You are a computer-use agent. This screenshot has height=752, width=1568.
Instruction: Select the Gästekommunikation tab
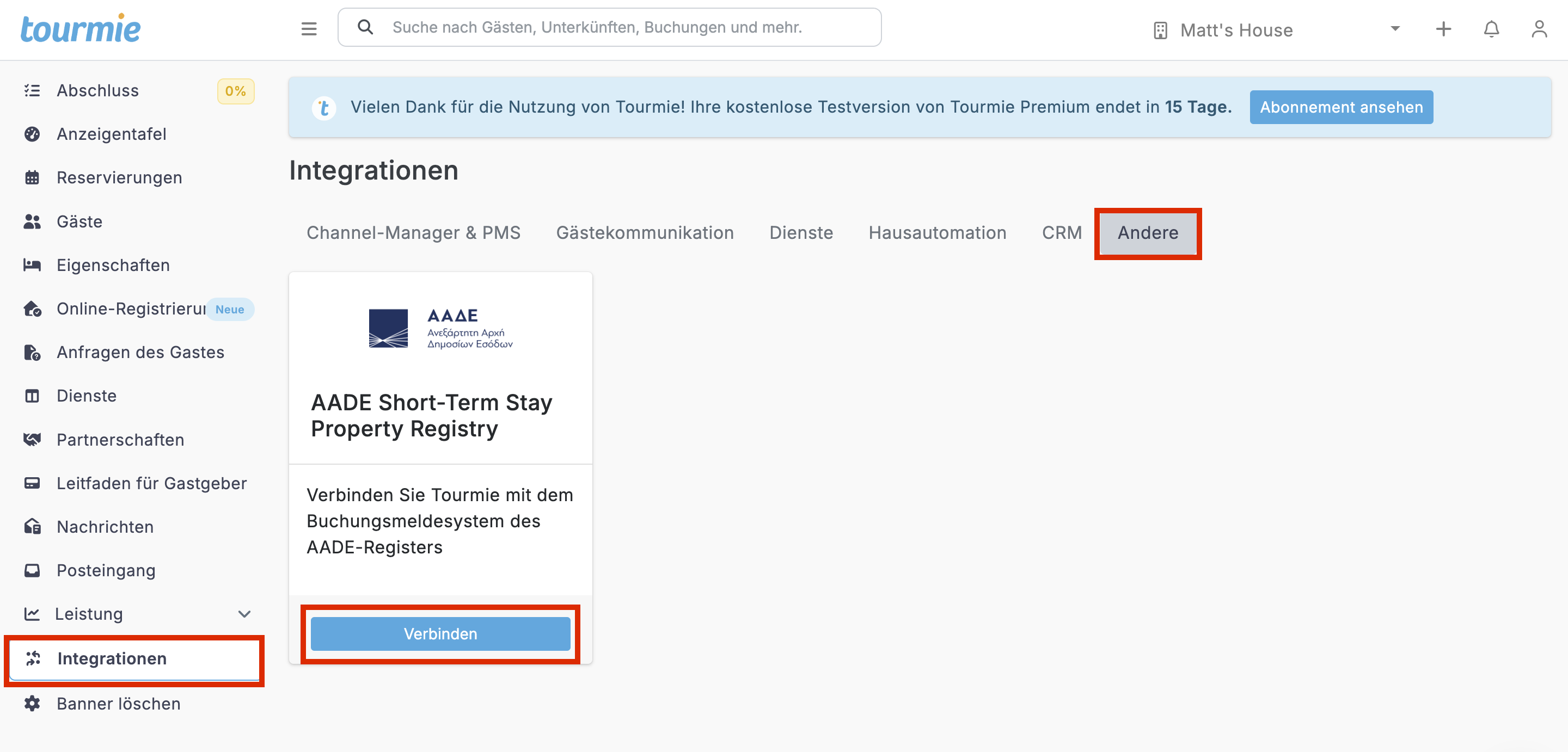(644, 232)
